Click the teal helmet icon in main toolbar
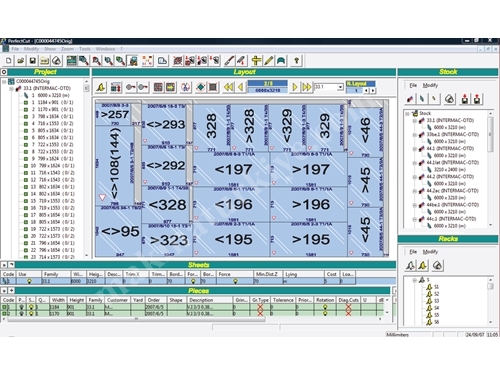The image size is (500, 375). [281, 61]
